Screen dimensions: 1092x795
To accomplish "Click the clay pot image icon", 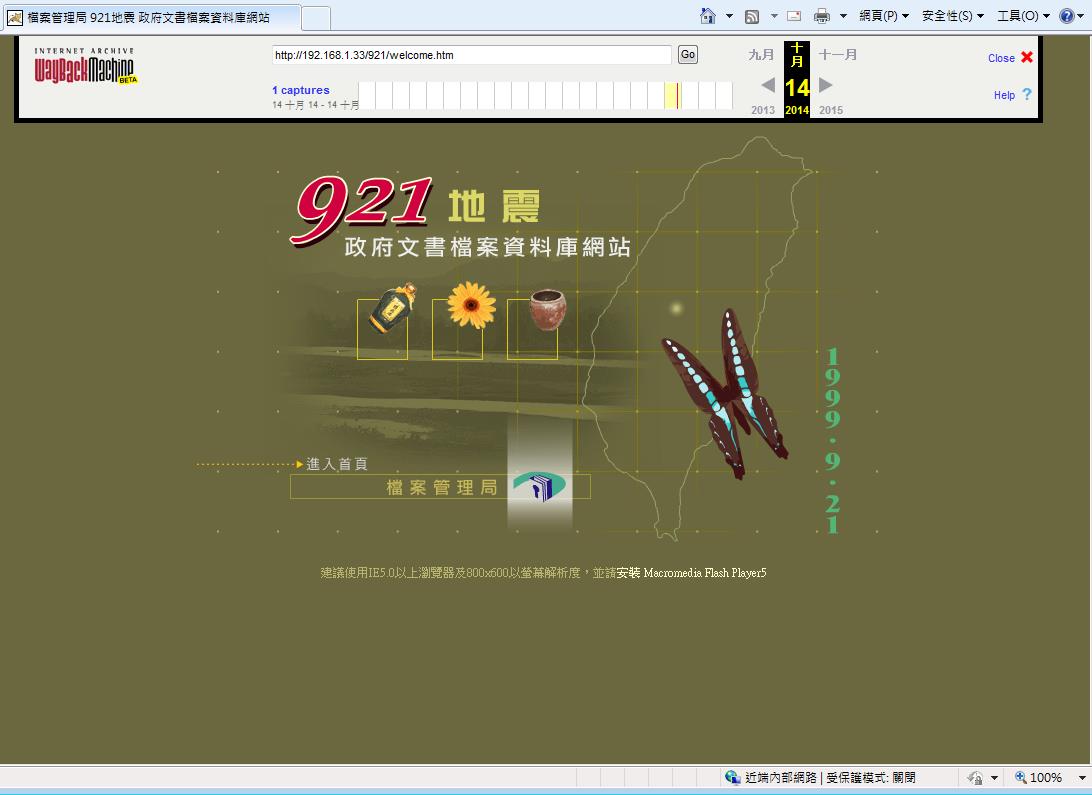I will (x=548, y=308).
